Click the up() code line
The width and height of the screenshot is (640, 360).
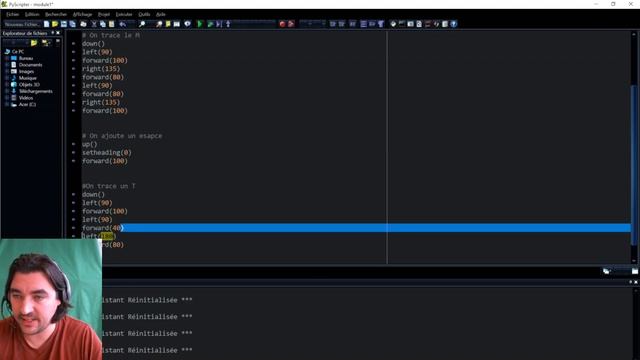point(89,144)
